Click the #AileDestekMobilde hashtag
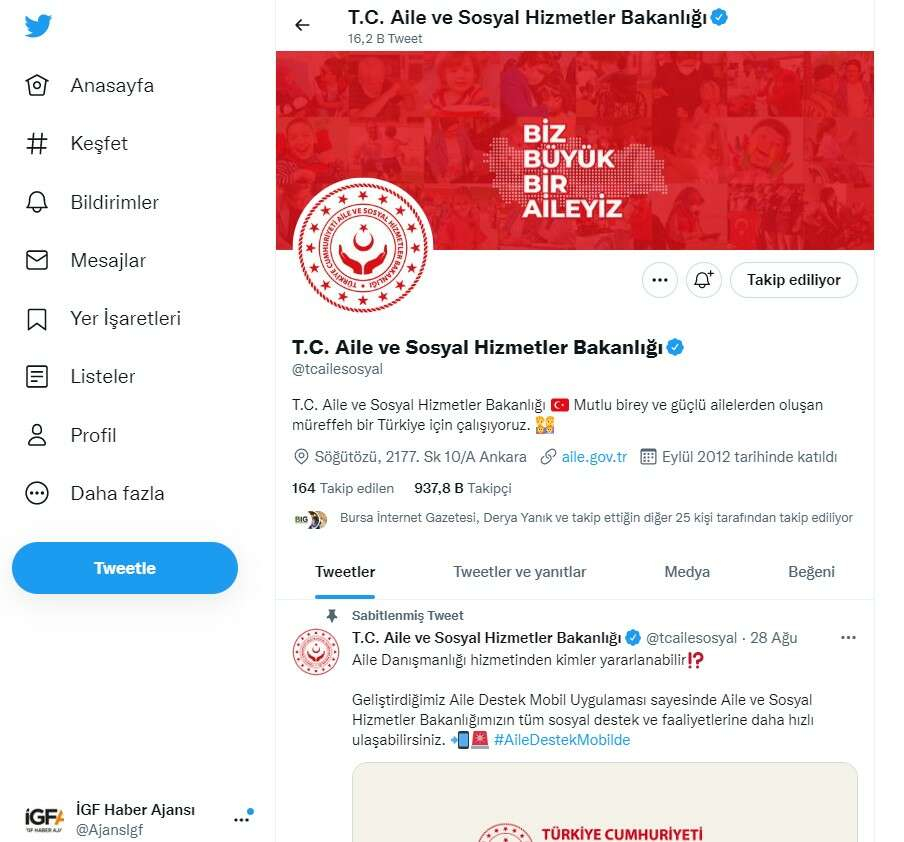904x842 pixels. 561,740
